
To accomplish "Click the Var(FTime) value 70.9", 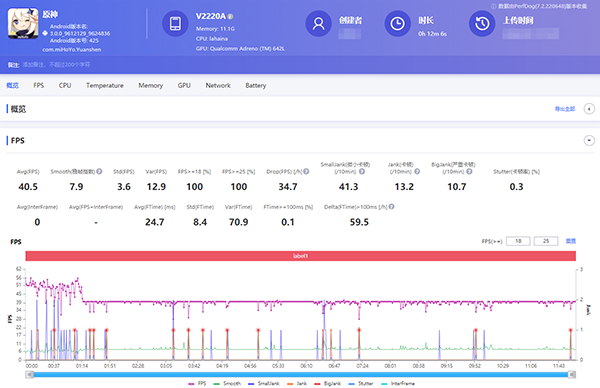I will [x=238, y=222].
